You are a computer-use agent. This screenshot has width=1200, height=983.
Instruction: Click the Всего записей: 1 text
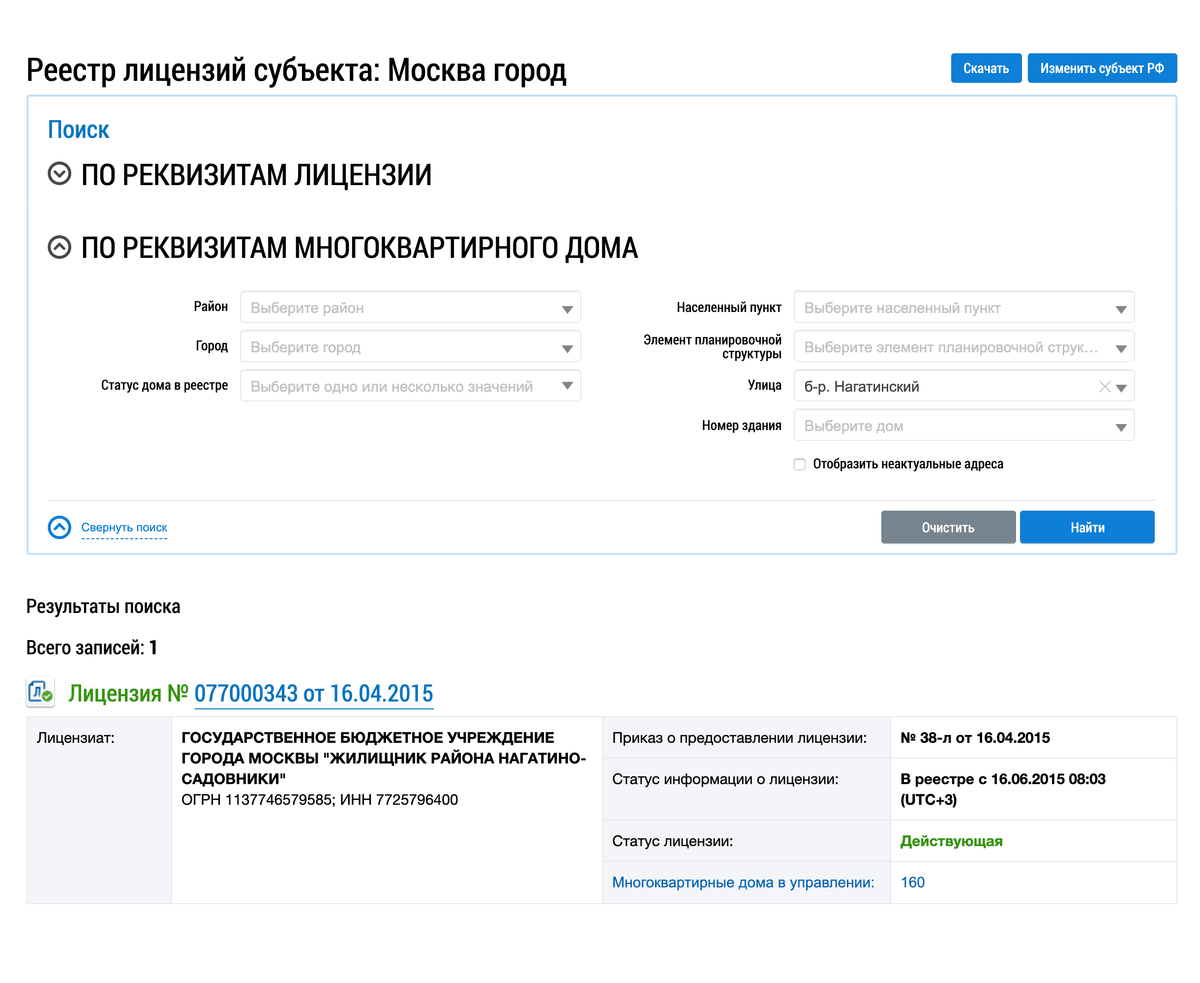point(92,648)
